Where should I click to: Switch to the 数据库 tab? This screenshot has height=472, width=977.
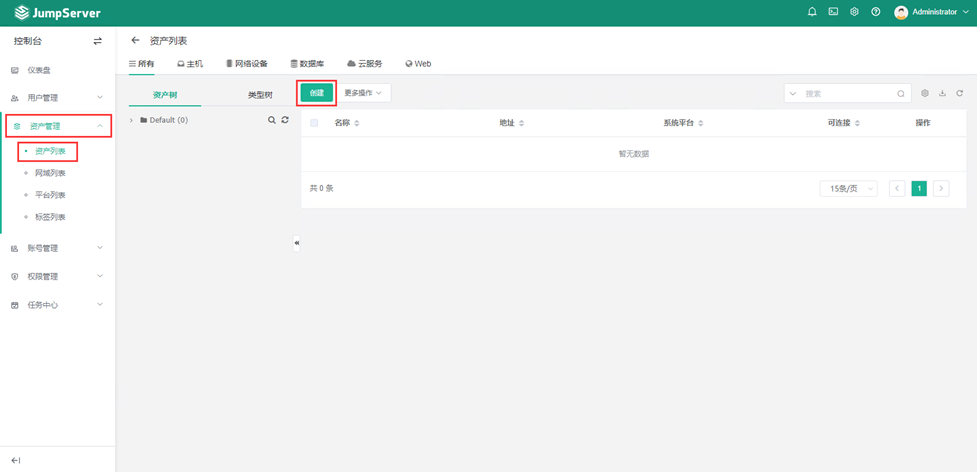point(306,63)
